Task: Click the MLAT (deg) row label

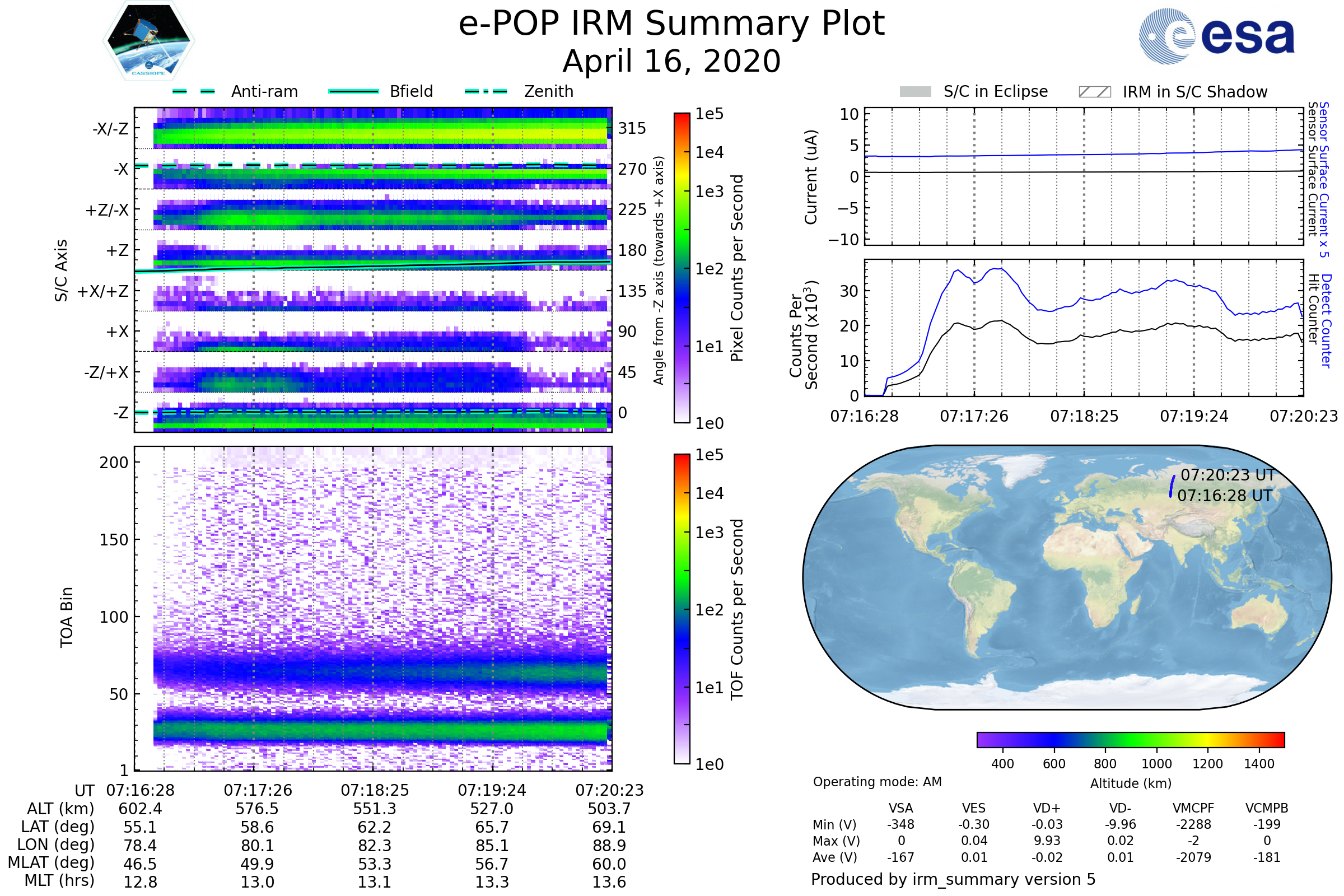Action: tap(52, 862)
